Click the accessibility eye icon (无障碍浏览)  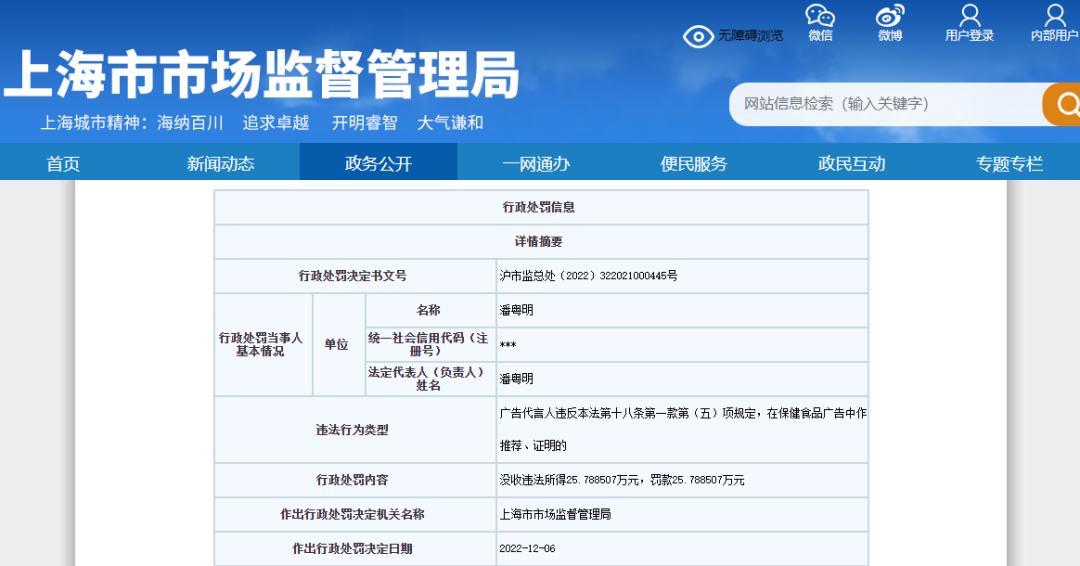click(698, 36)
